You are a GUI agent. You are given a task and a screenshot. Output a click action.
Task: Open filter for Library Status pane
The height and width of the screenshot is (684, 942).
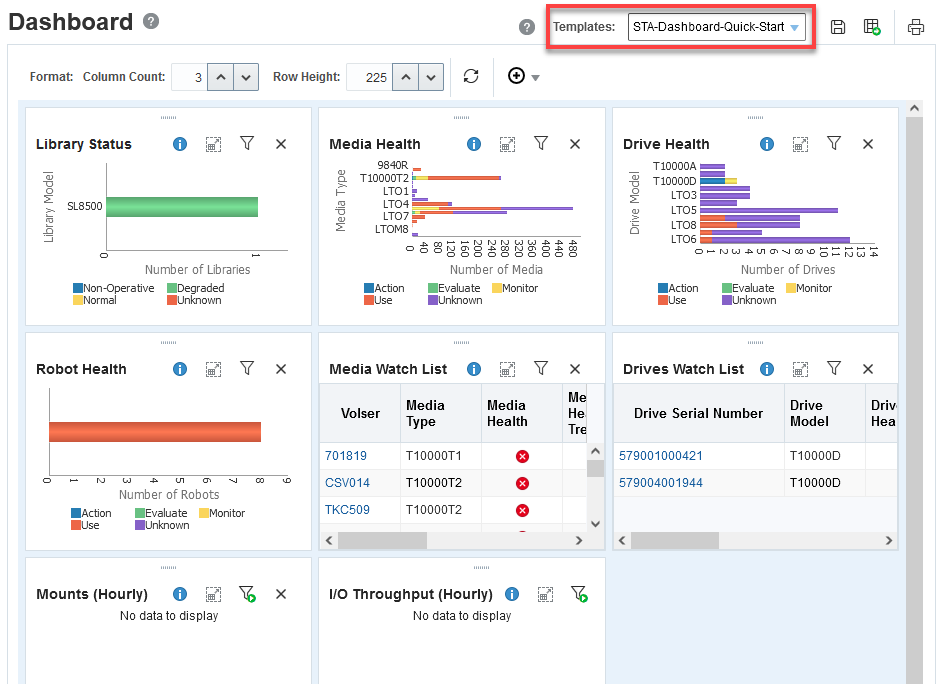click(247, 143)
